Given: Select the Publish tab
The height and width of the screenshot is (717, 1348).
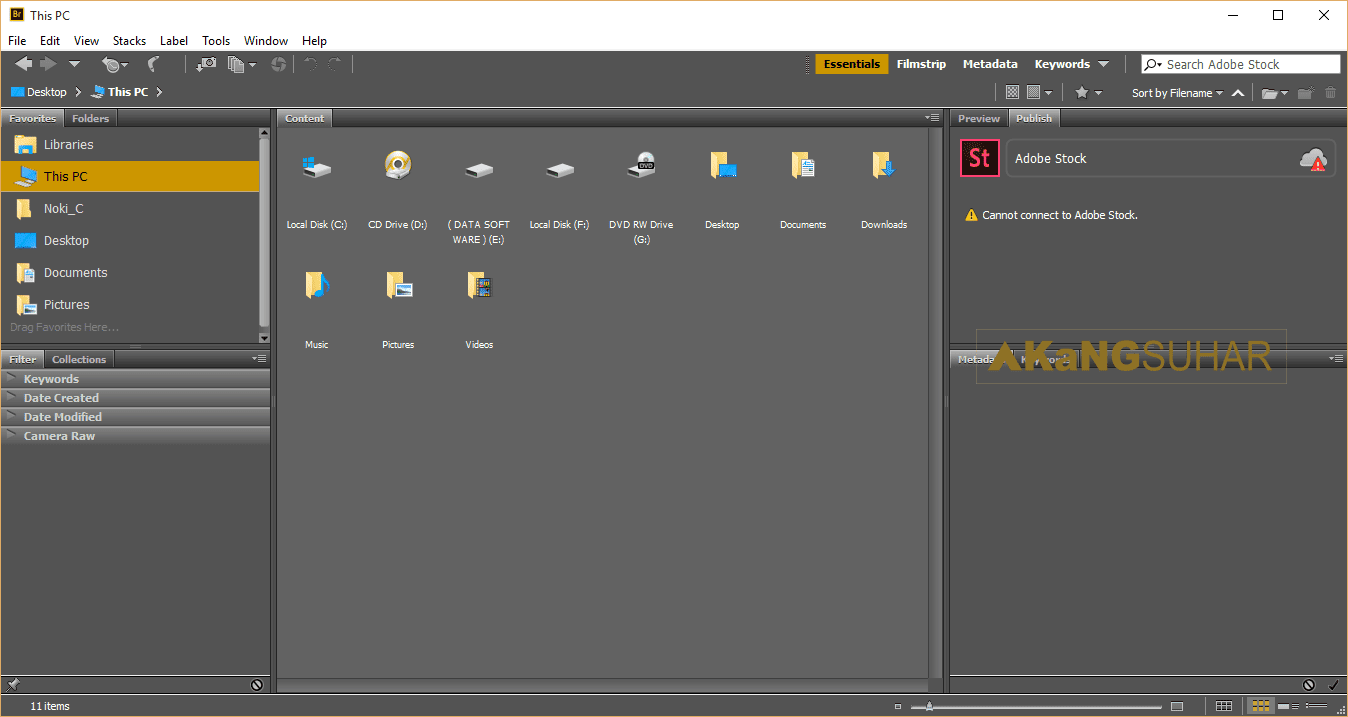Looking at the screenshot, I should click(1034, 118).
